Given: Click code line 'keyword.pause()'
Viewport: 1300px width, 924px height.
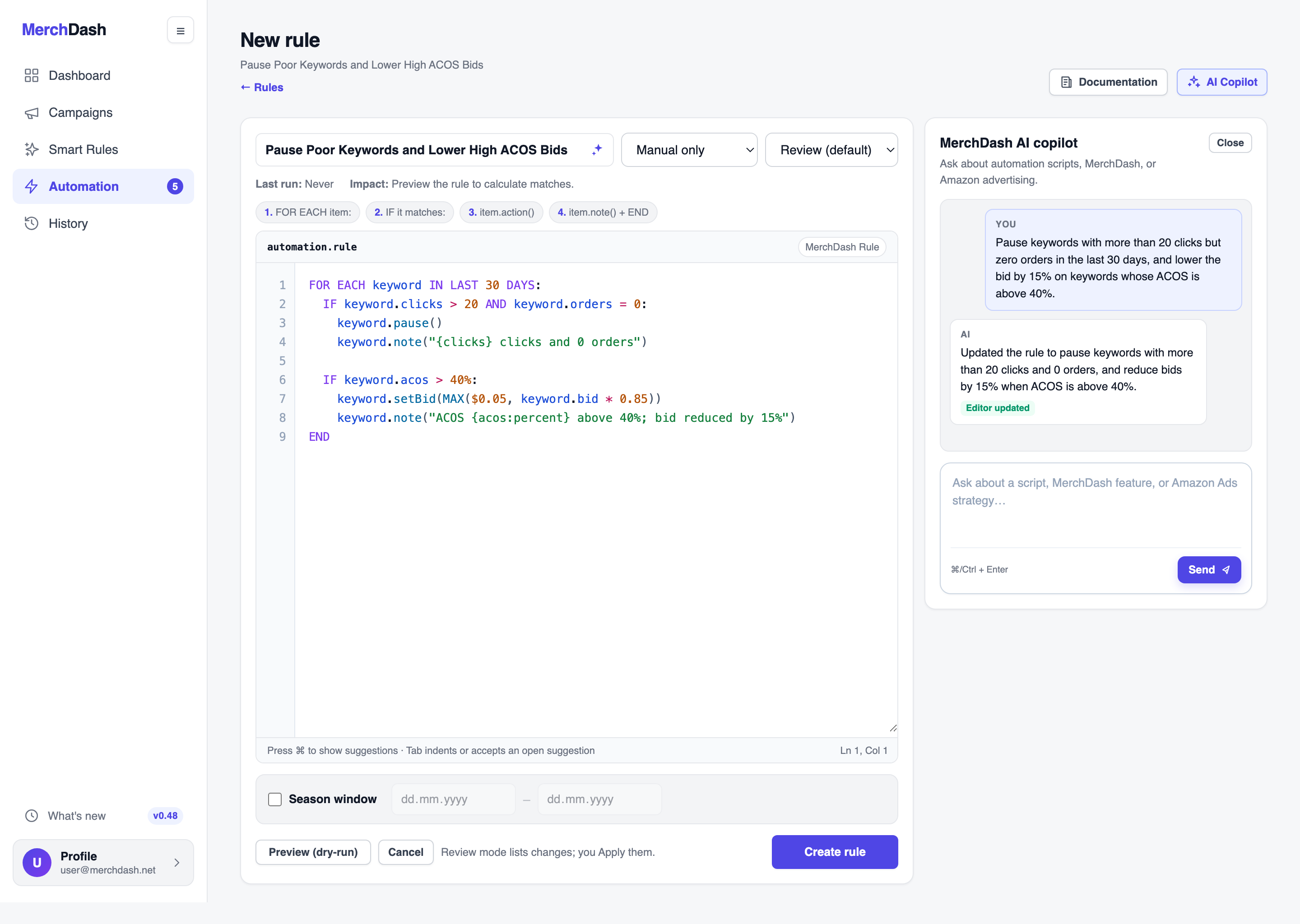Looking at the screenshot, I should [389, 323].
